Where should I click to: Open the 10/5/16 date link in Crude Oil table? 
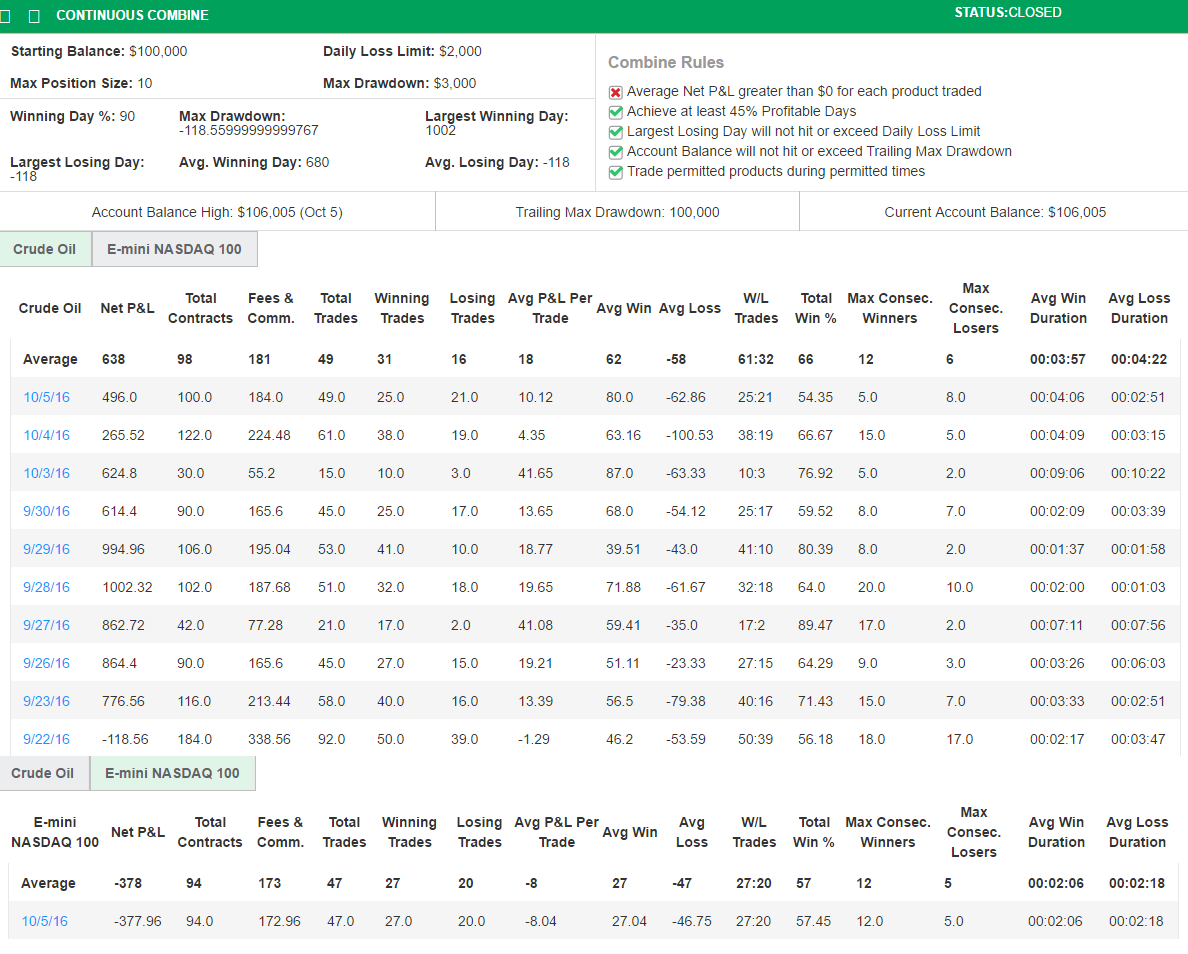pyautogui.click(x=46, y=397)
